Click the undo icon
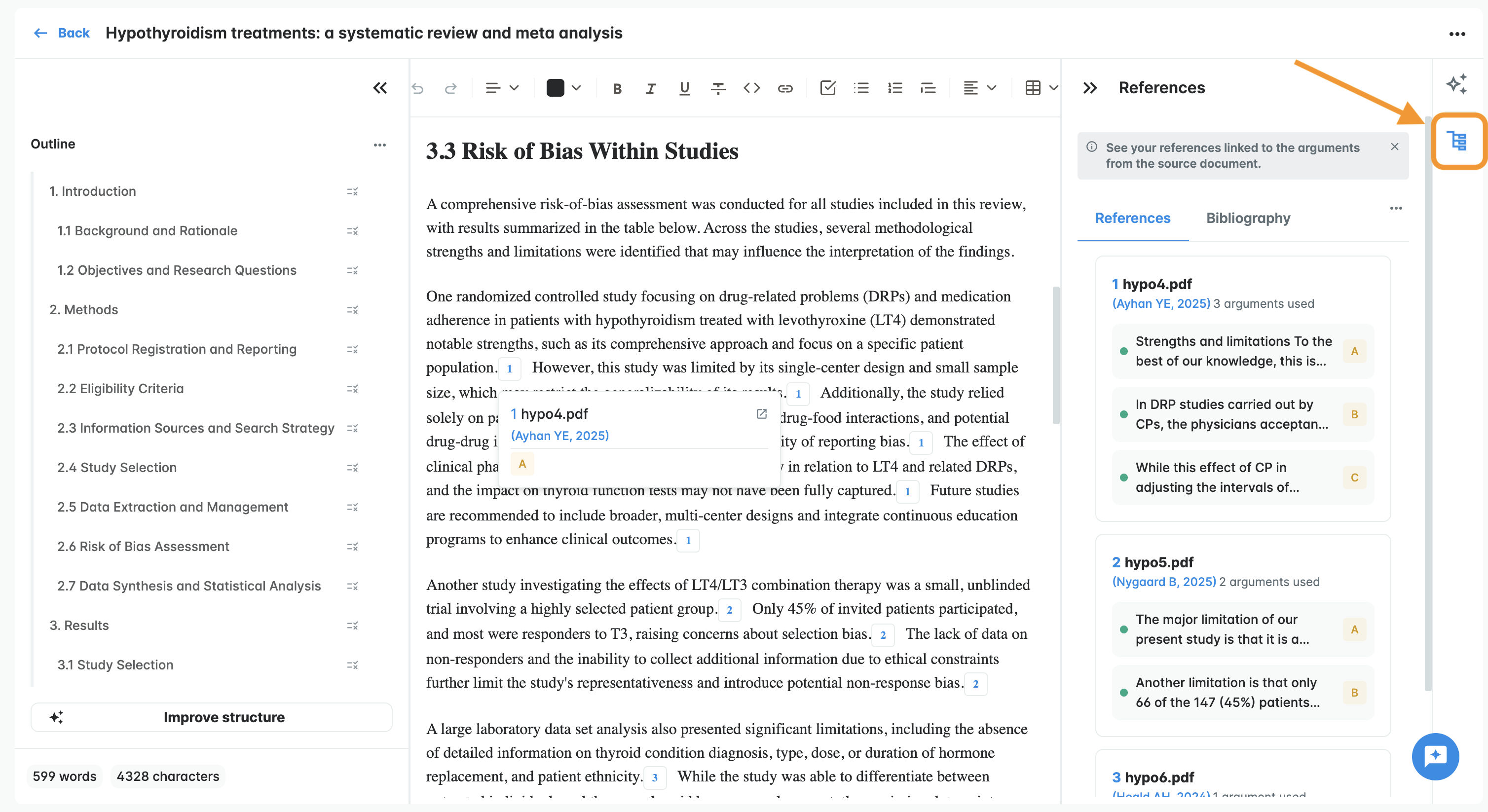This screenshot has width=1488, height=812. (417, 88)
